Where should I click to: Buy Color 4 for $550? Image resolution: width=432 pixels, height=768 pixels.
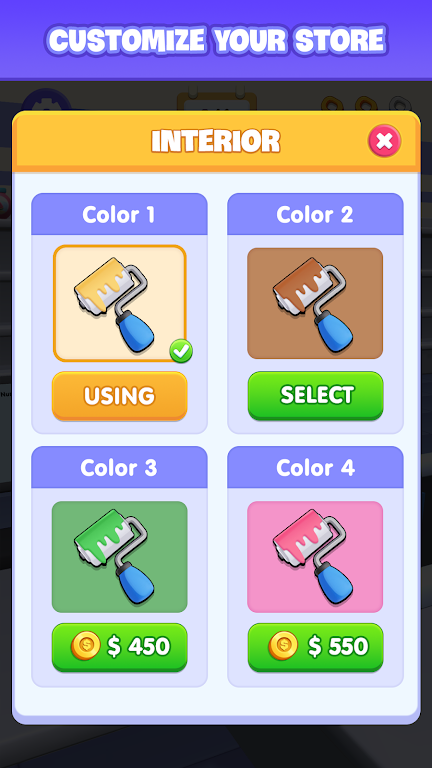pyautogui.click(x=315, y=647)
